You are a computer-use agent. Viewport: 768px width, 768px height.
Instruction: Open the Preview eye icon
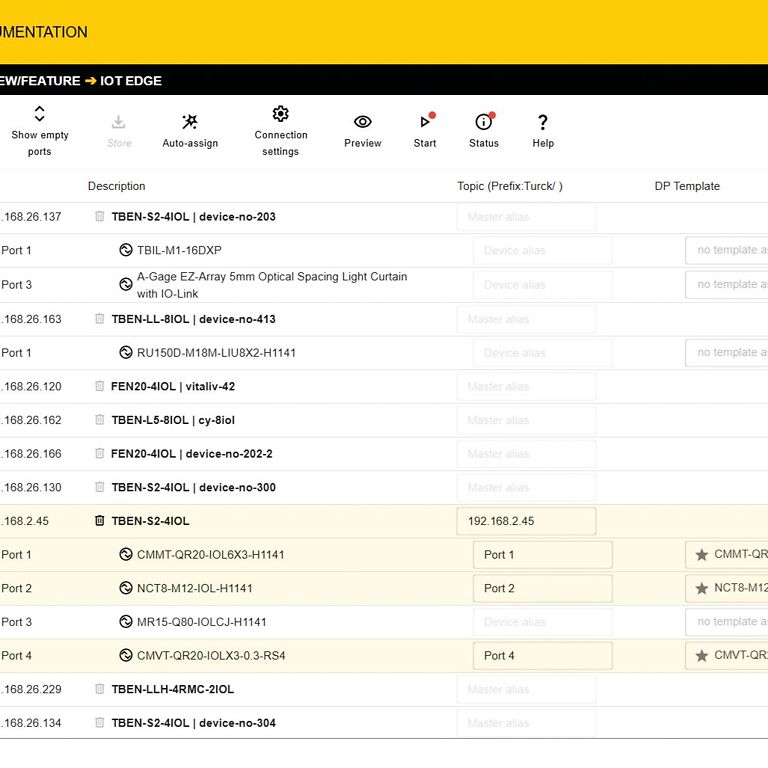(362, 122)
